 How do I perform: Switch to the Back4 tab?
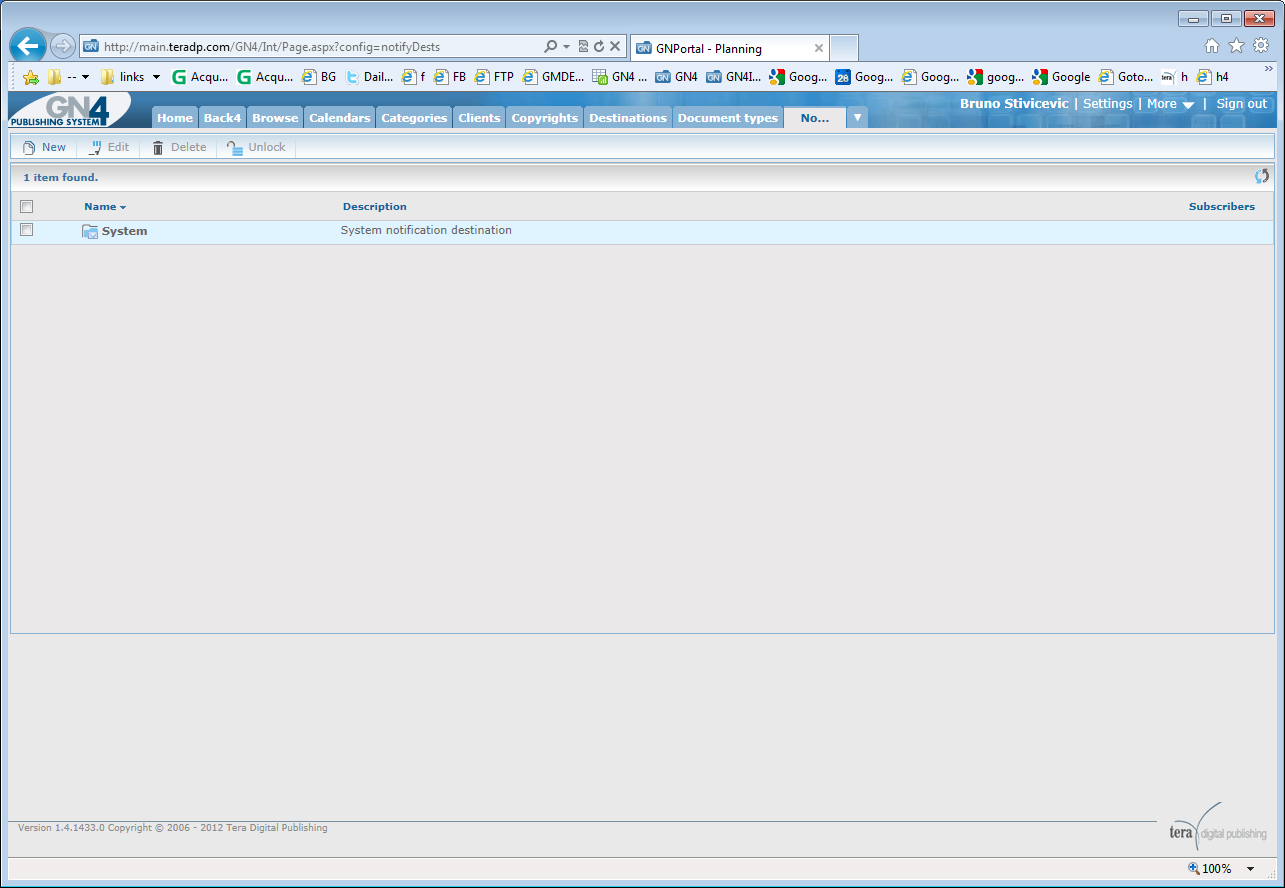222,117
